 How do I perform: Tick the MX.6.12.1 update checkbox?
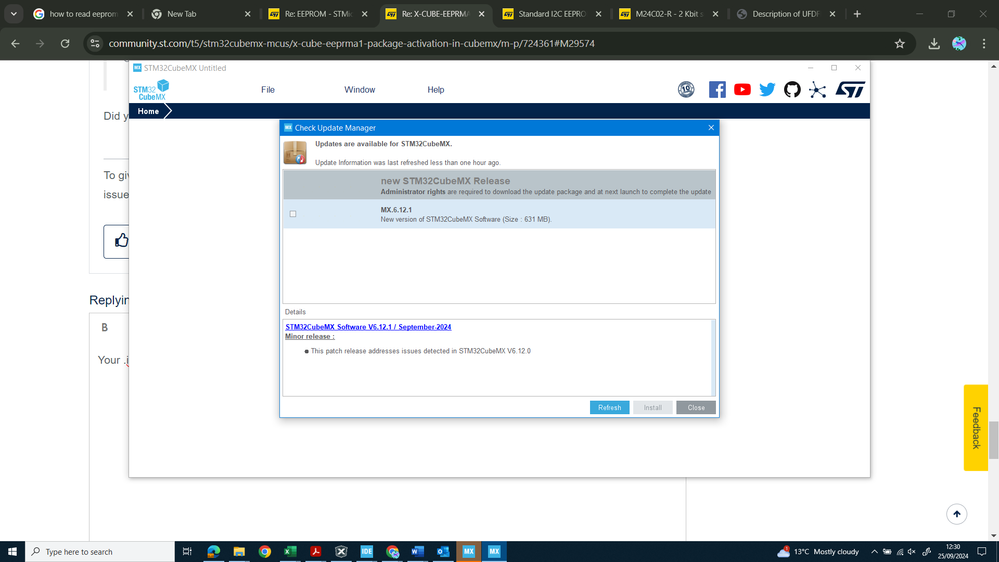[293, 214]
